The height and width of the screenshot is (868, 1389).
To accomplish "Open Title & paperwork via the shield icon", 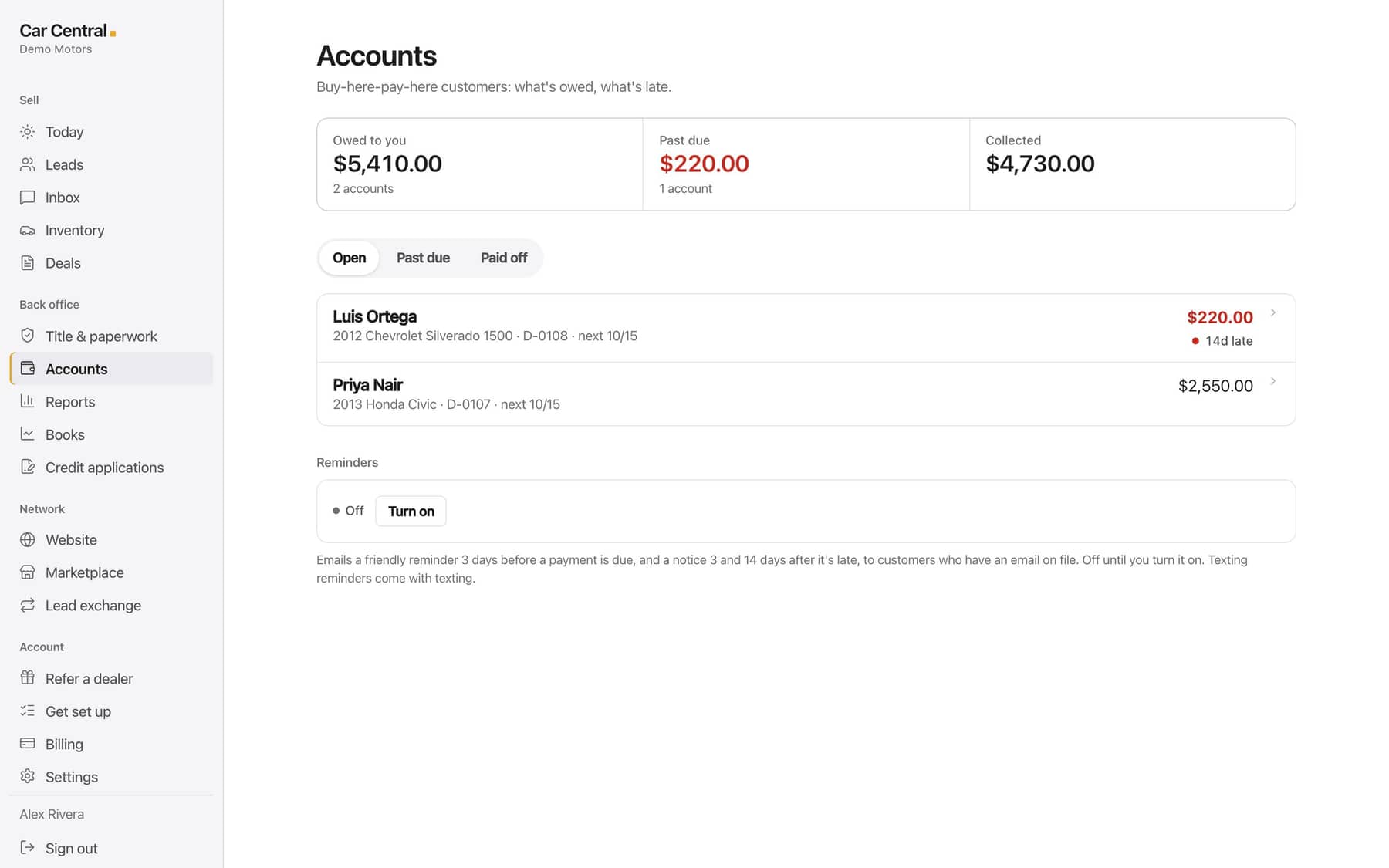I will pyautogui.click(x=27, y=336).
